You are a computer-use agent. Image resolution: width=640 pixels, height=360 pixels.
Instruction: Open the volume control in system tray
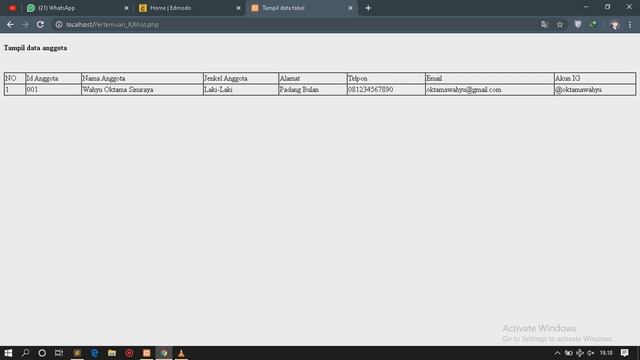[590, 353]
